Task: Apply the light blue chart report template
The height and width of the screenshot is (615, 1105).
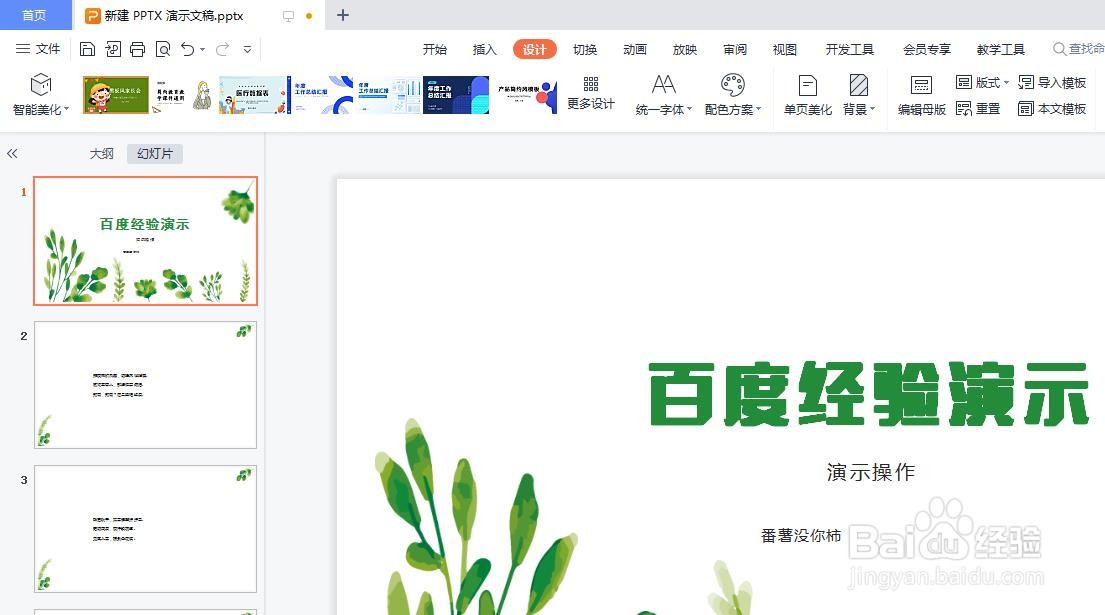Action: [388, 95]
